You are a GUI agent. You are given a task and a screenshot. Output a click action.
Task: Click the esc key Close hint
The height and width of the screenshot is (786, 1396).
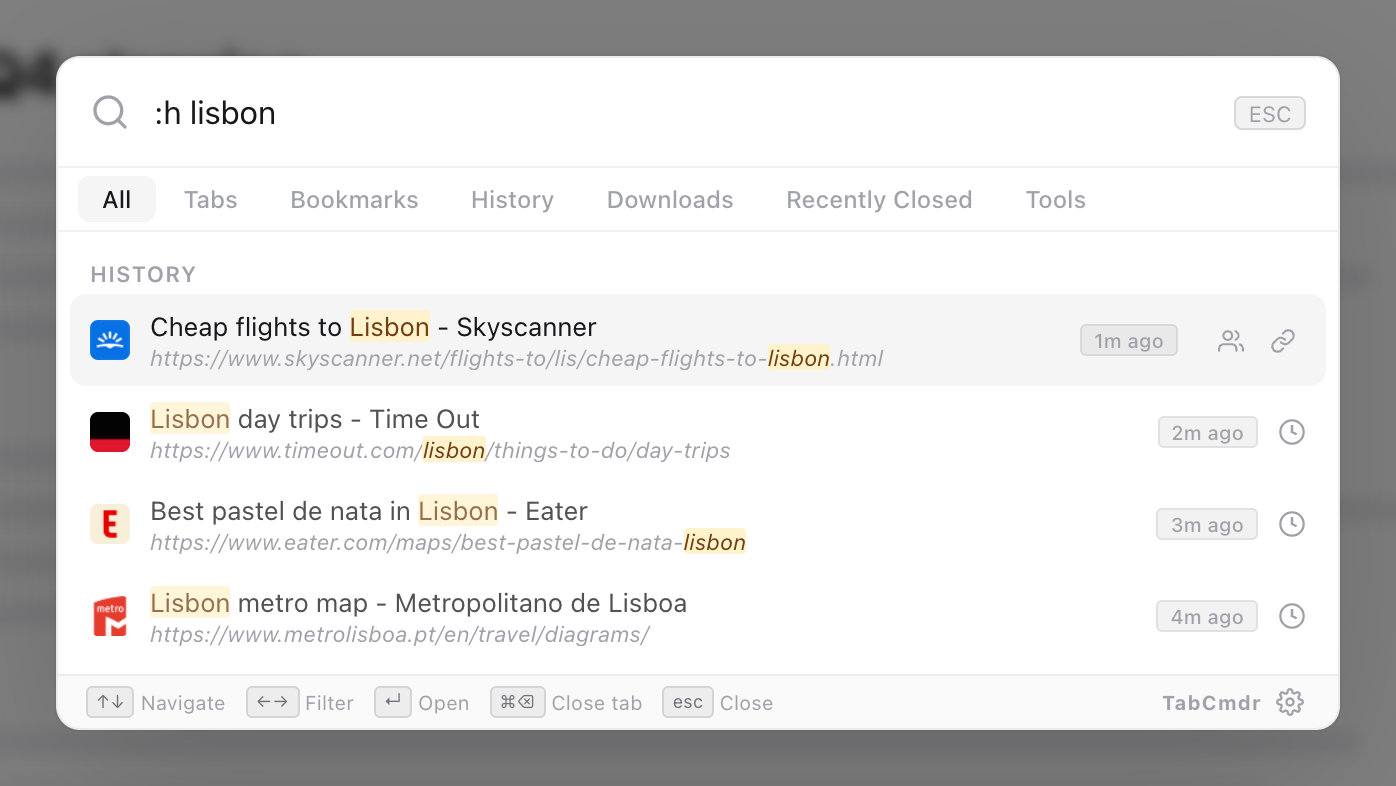click(688, 702)
